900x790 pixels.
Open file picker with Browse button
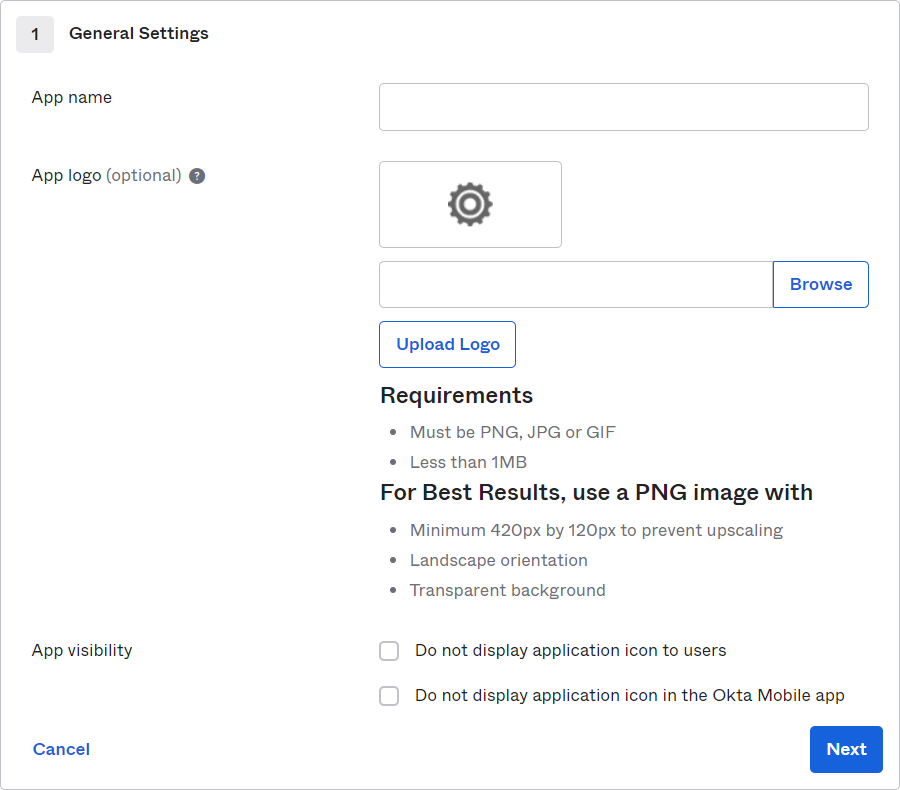click(821, 285)
